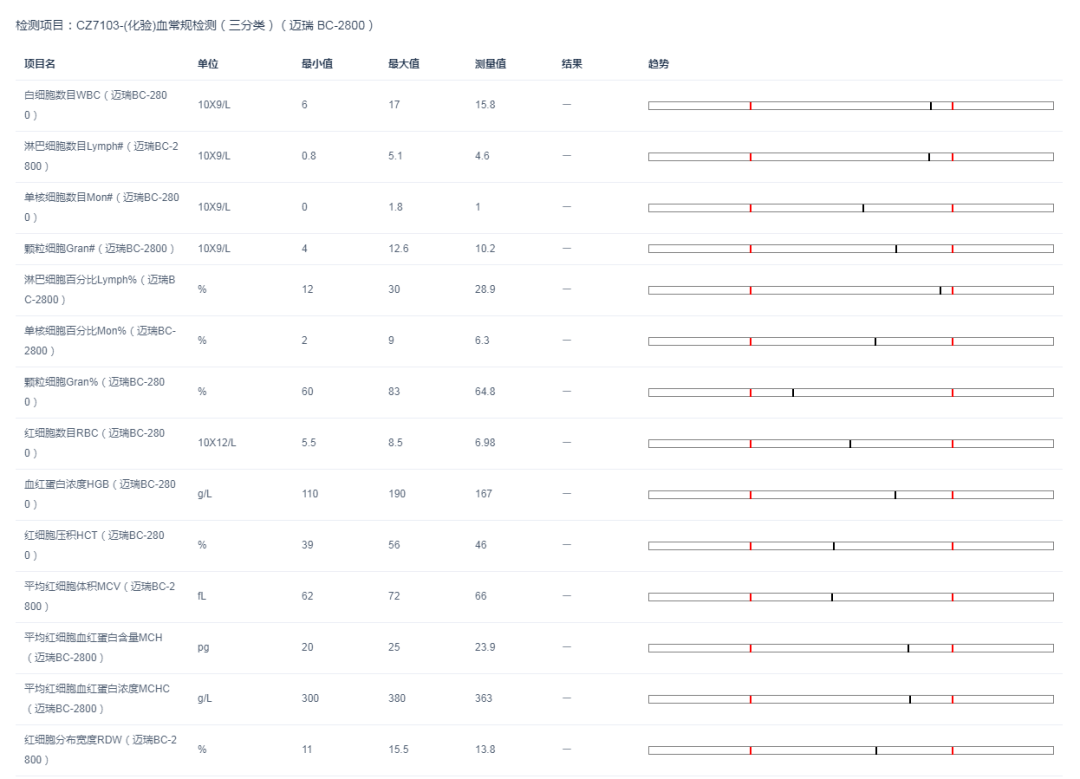Select the 平均红细胞体积MCV row name
The height and width of the screenshot is (779, 1080).
point(100,596)
